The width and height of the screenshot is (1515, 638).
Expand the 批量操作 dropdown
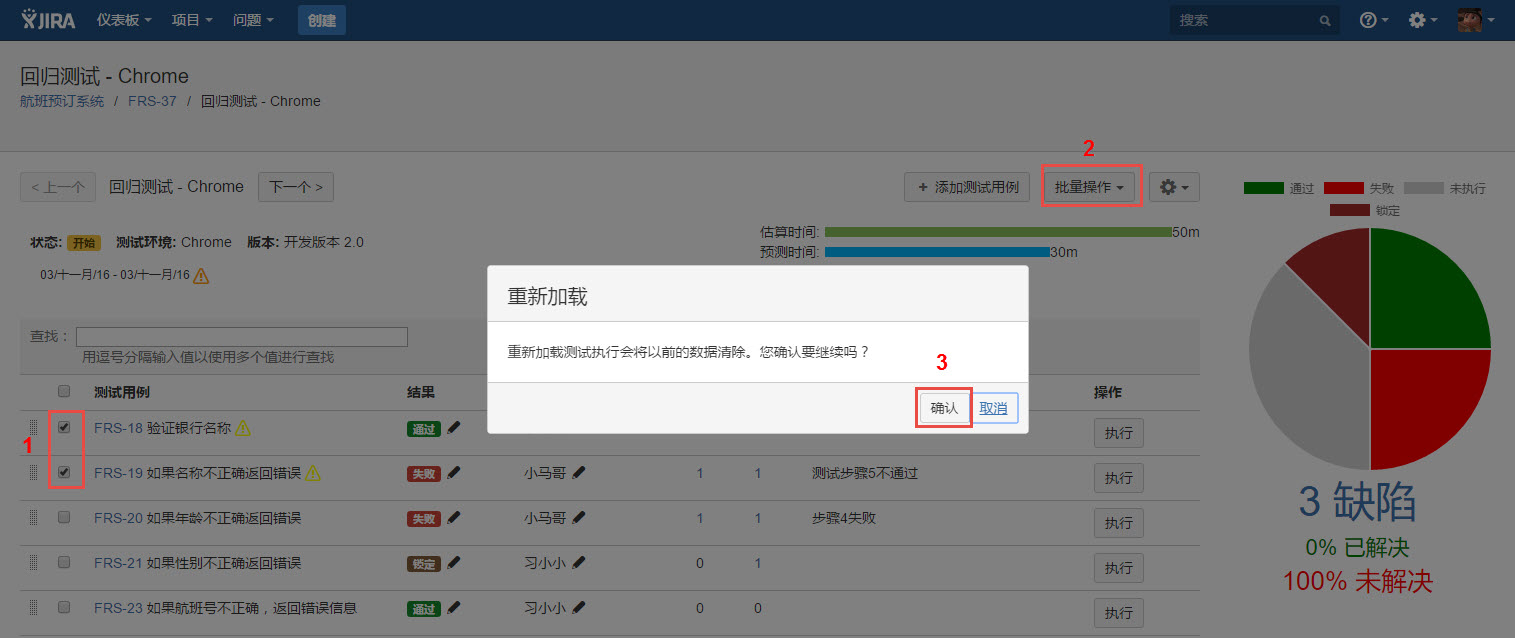[x=1090, y=187]
